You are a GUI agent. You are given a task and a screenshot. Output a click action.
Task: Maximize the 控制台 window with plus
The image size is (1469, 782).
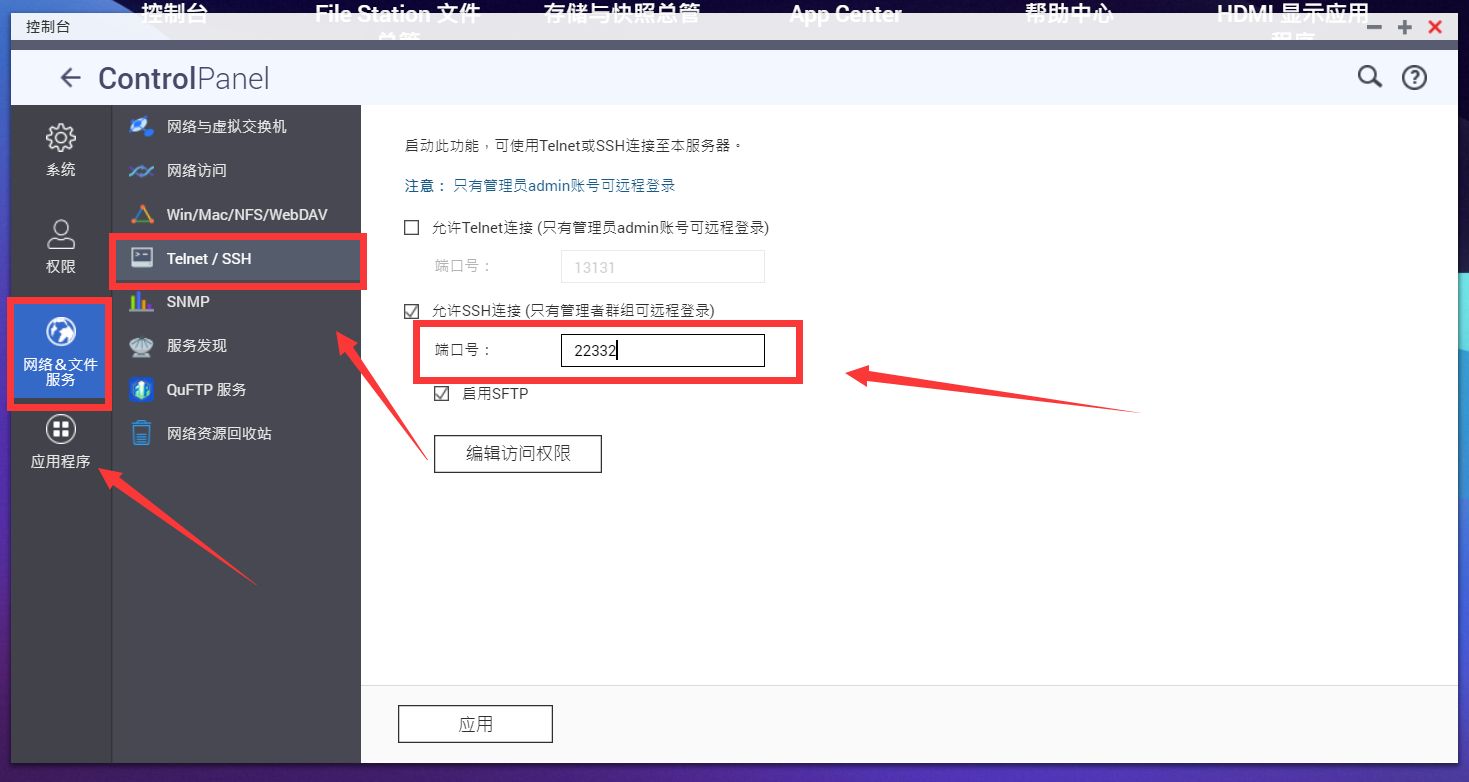pyautogui.click(x=1405, y=27)
